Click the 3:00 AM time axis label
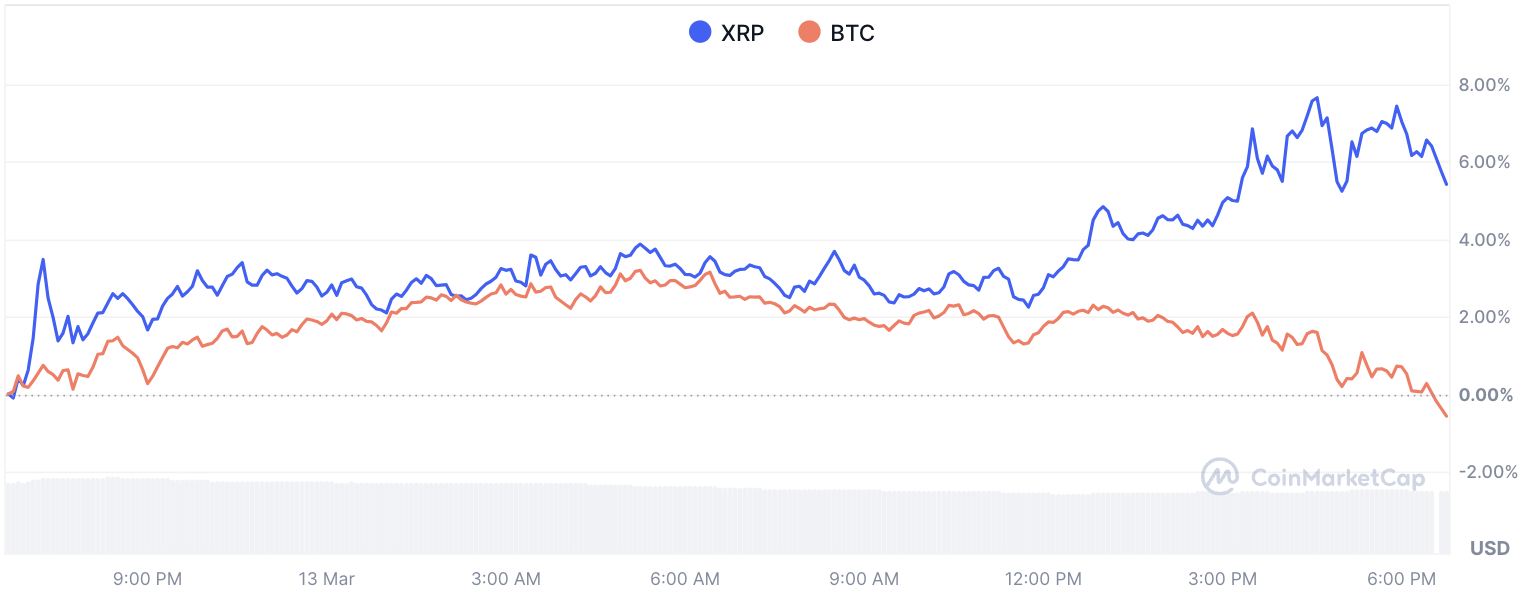Screen dimensions: 1528x604 coord(506,579)
